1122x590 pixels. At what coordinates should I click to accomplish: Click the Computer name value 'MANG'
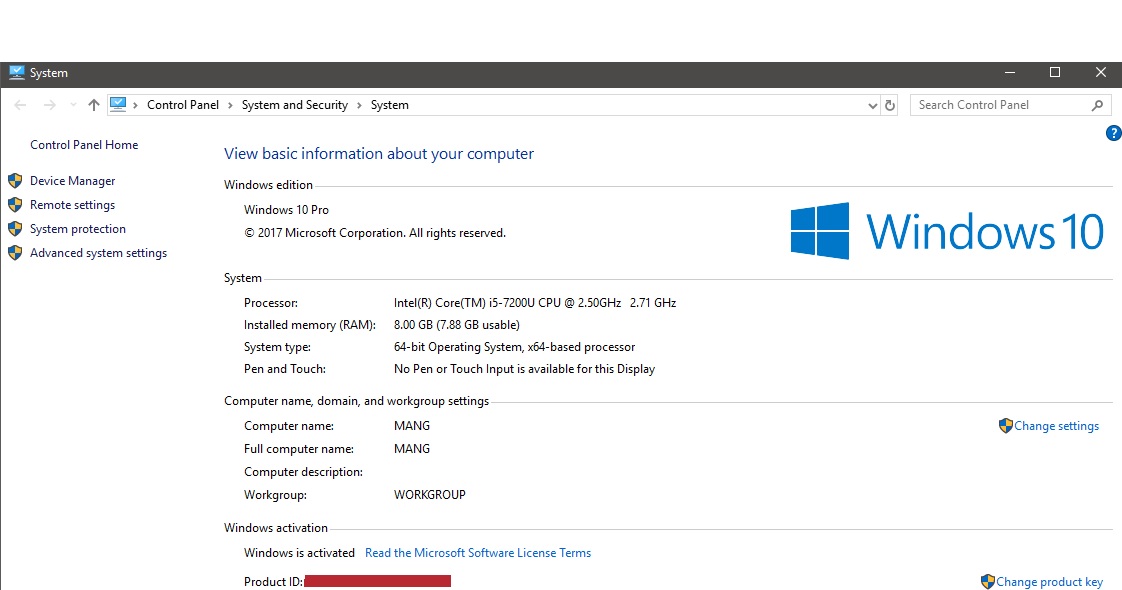[x=411, y=426]
